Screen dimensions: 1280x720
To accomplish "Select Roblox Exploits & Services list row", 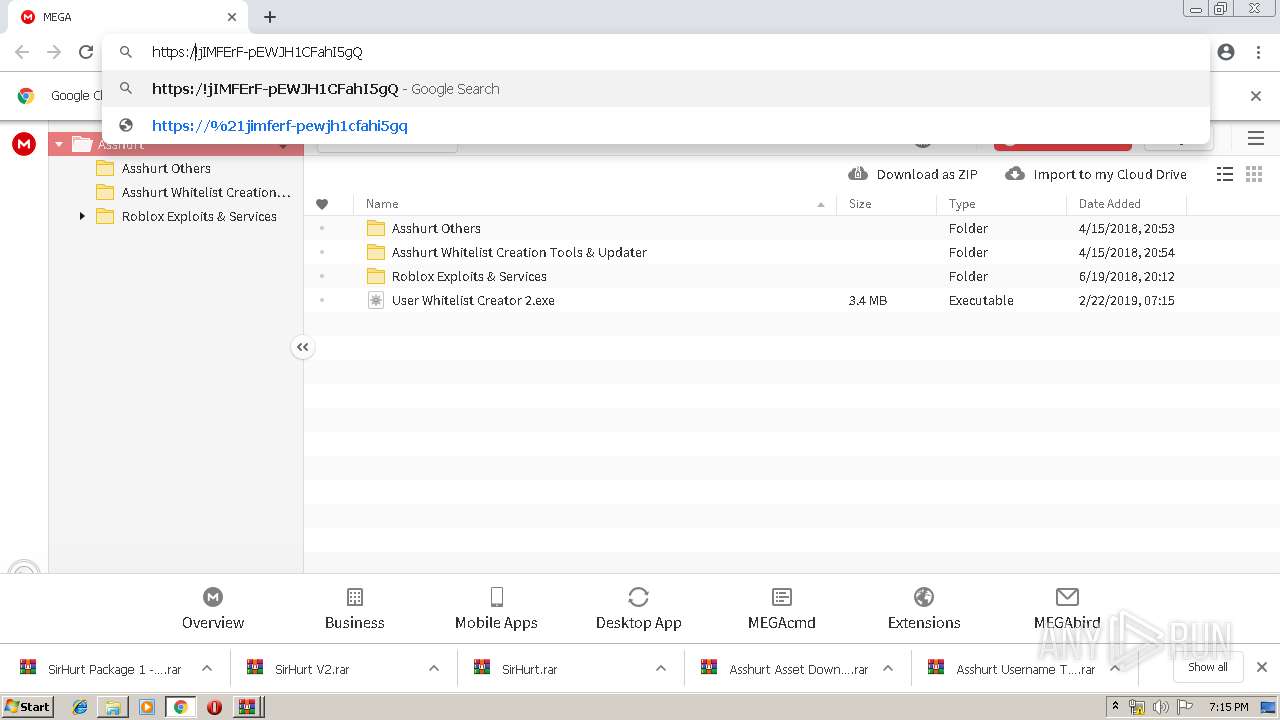I will coord(792,276).
